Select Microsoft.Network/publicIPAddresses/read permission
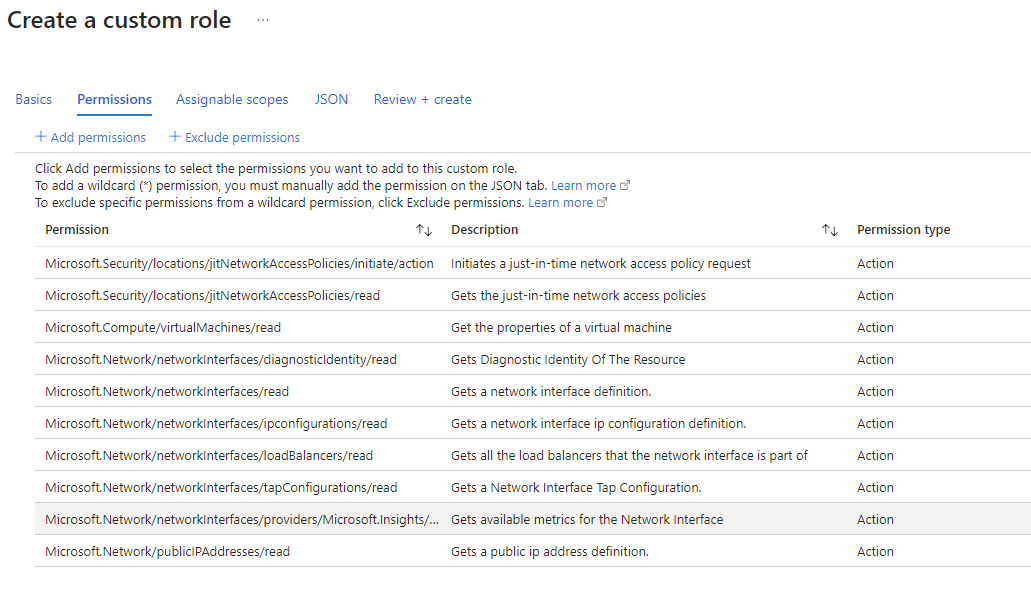Image resolution: width=1031 pixels, height=604 pixels. (x=168, y=552)
